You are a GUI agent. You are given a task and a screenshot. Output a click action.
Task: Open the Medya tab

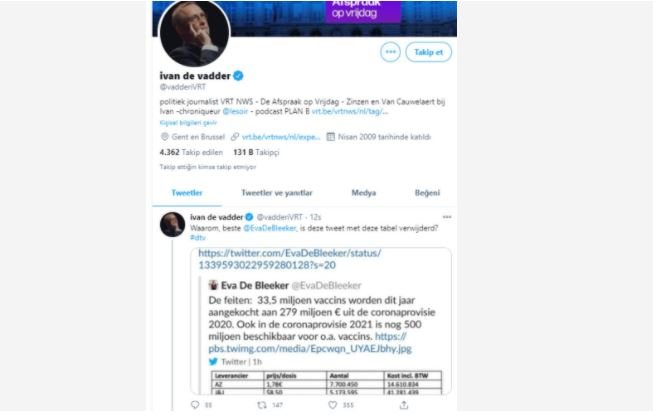tap(364, 193)
